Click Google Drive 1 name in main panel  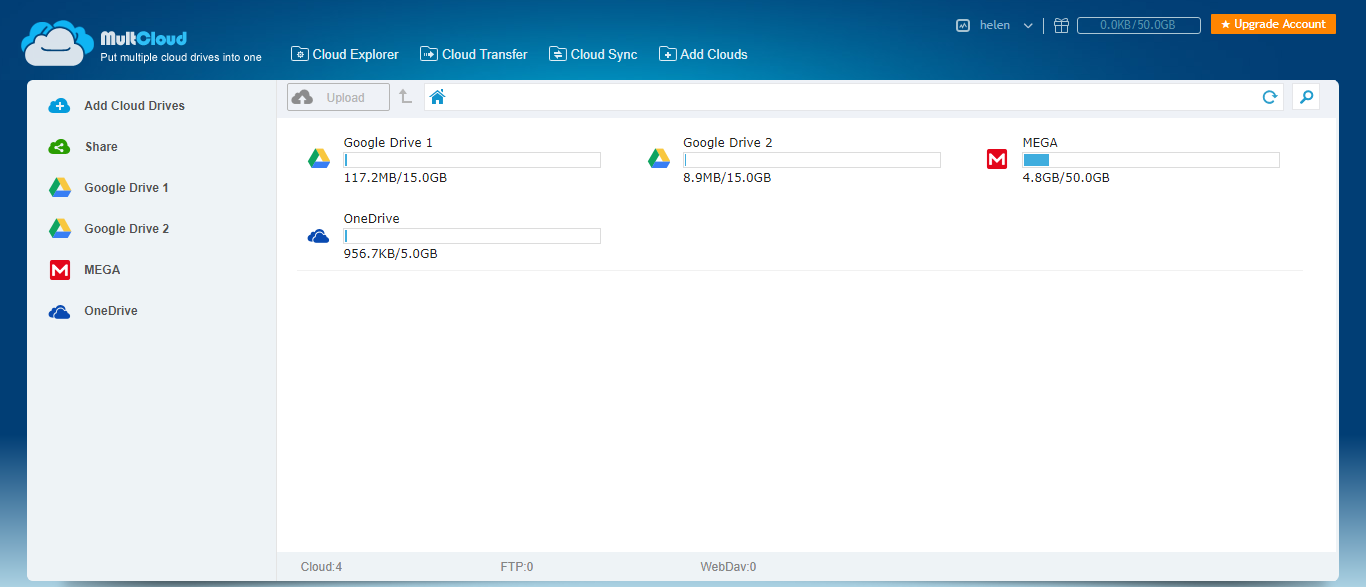tap(388, 143)
